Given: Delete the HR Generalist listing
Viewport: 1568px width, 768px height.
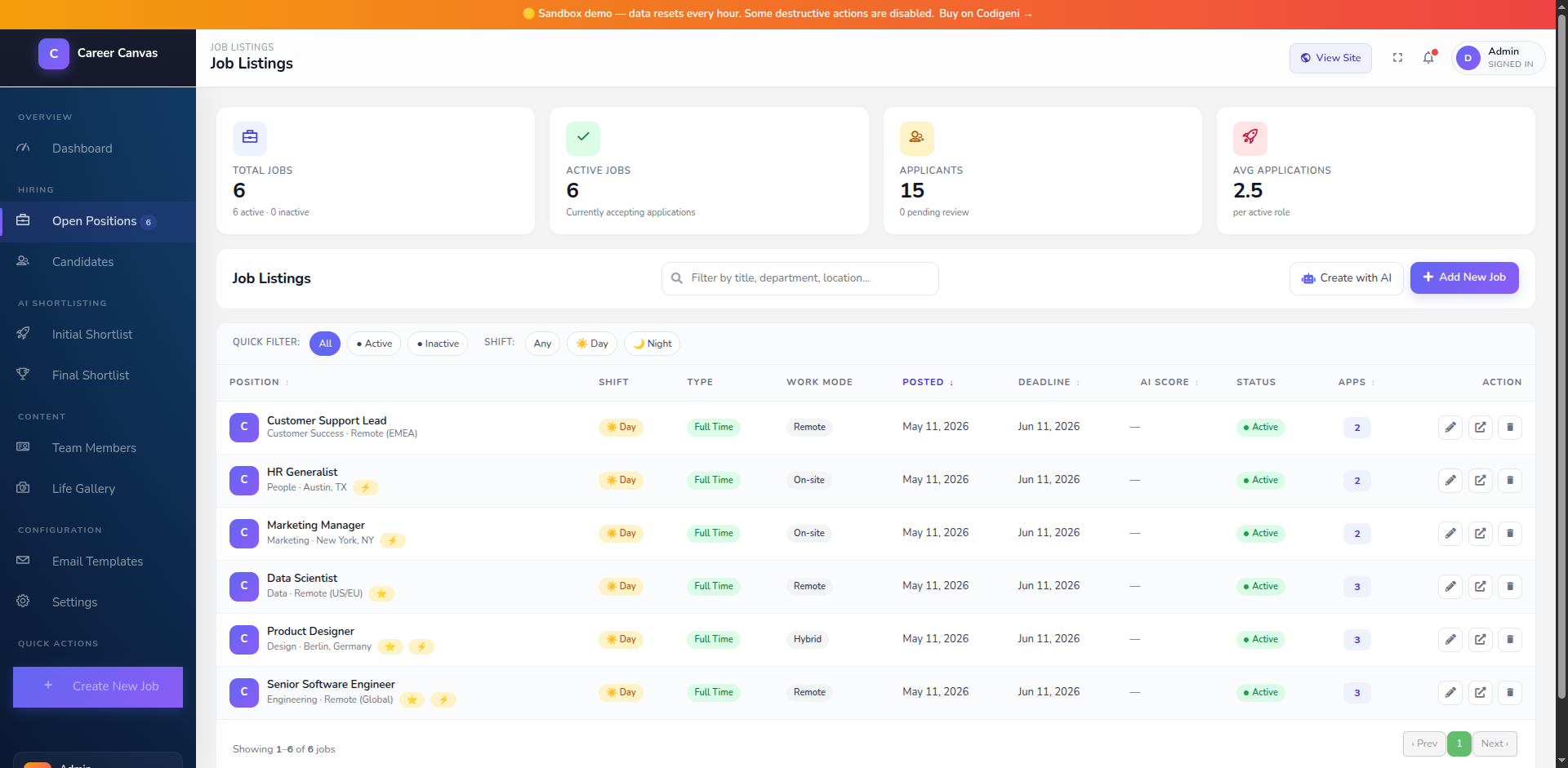Looking at the screenshot, I should point(1510,480).
